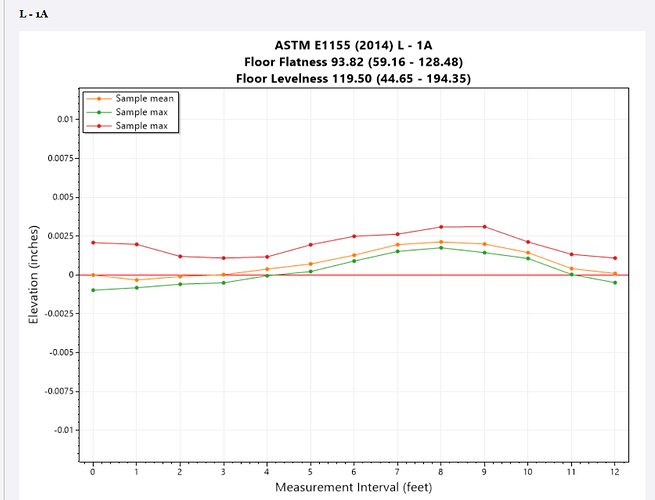The image size is (655, 500).
Task: Click the orange Sample mean legend marker
Action: [98, 99]
